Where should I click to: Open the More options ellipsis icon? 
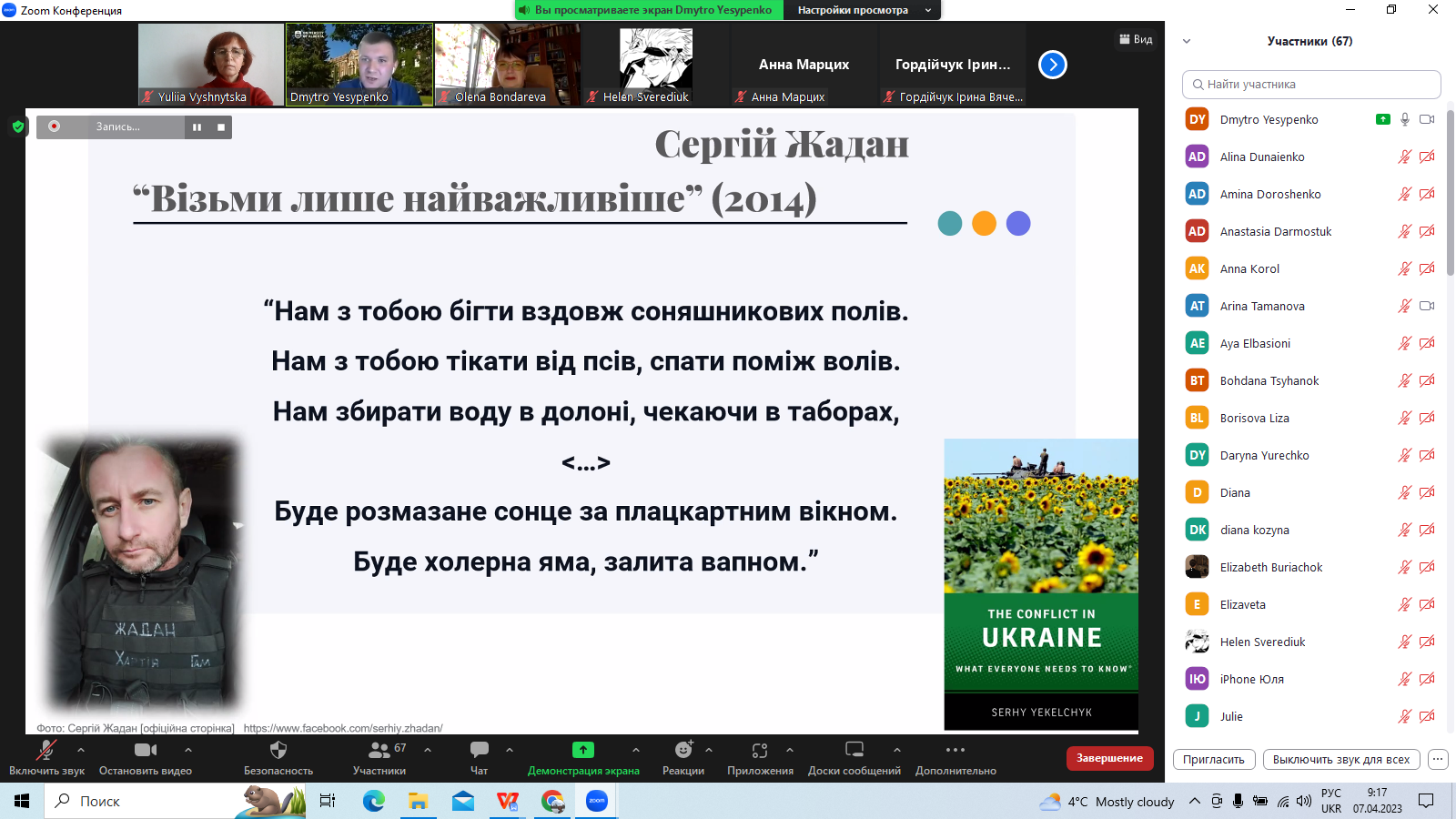(x=955, y=750)
